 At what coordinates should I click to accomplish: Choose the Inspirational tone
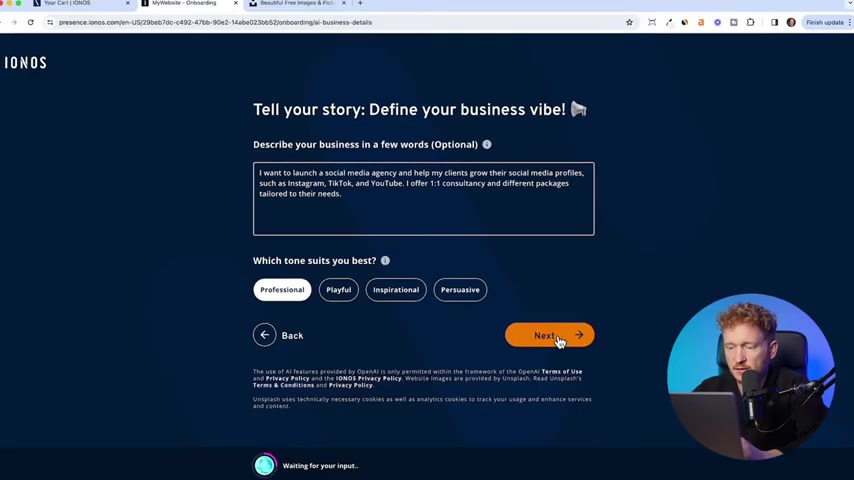point(396,290)
